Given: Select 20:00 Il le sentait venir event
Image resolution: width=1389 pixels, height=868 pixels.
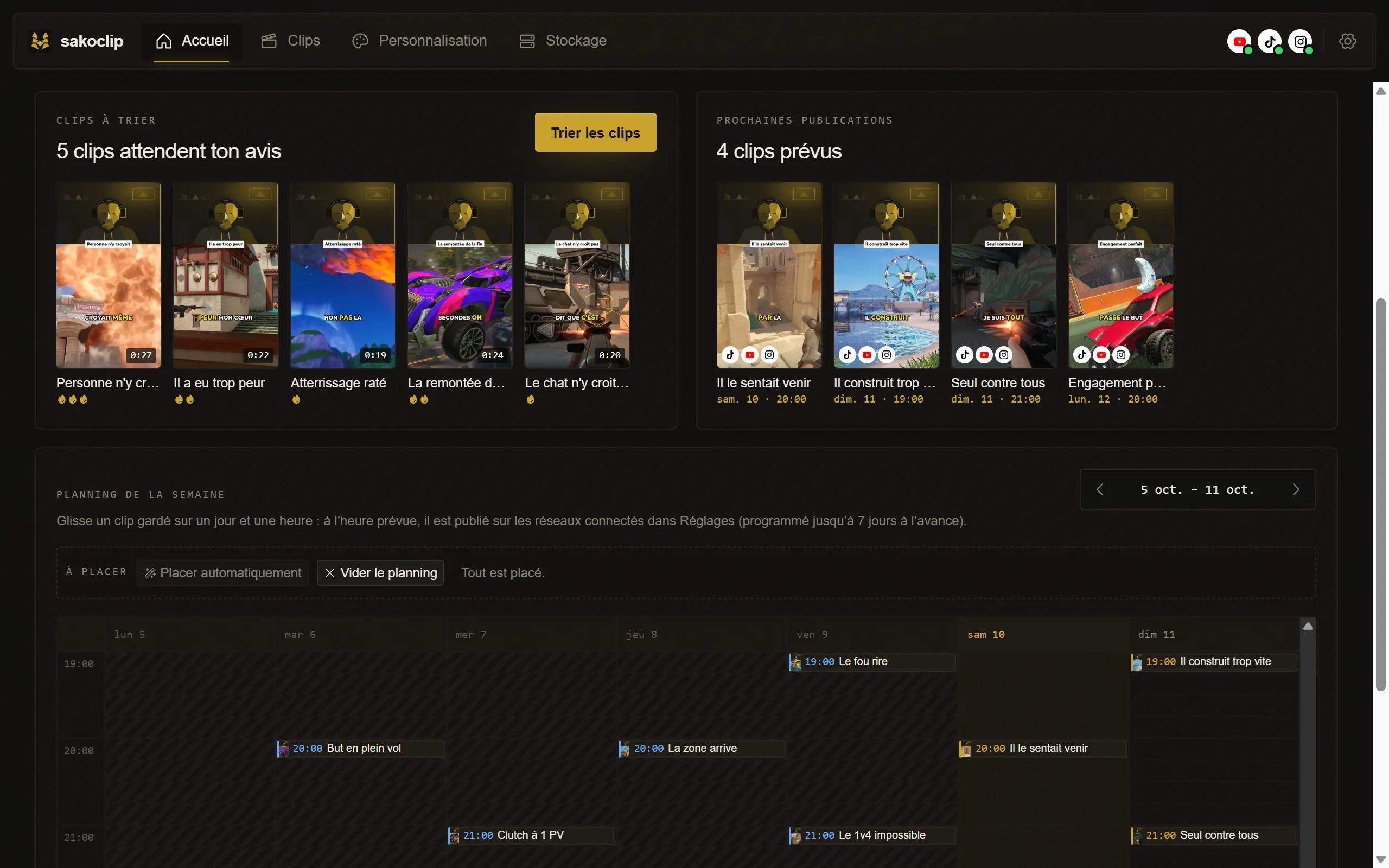Looking at the screenshot, I should 1043,749.
